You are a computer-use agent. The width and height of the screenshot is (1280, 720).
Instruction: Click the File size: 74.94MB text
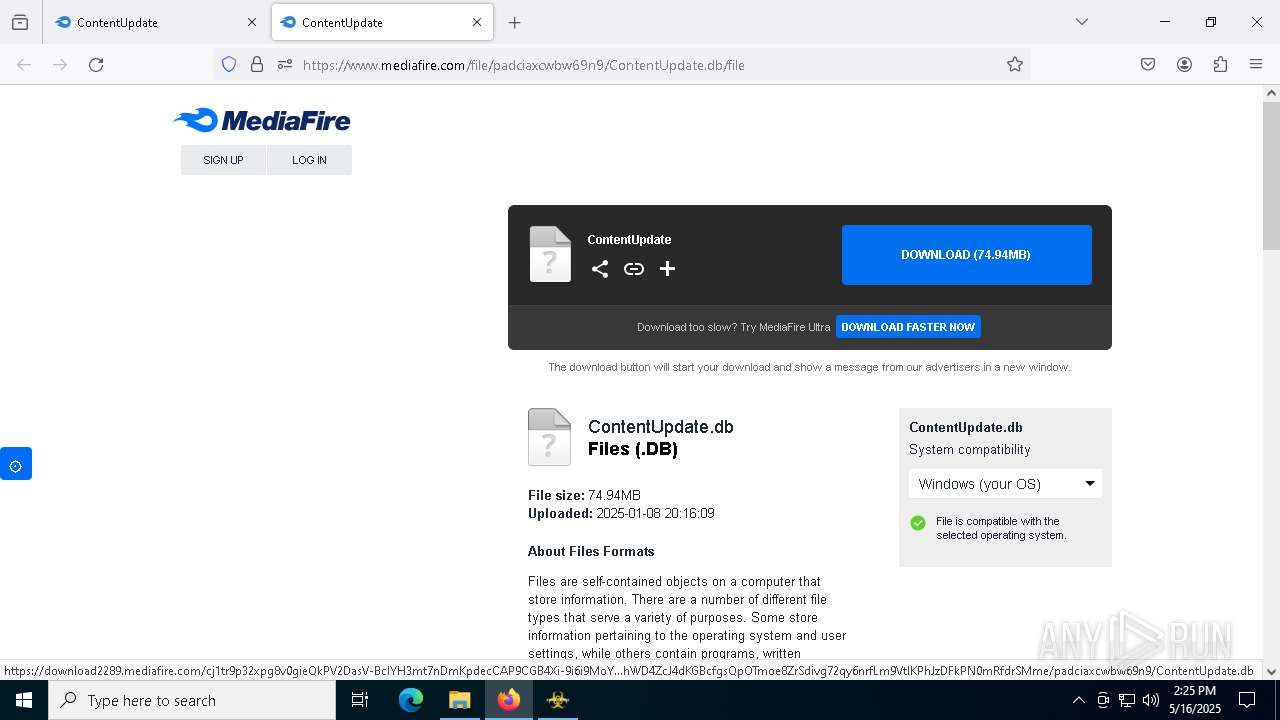[584, 495]
